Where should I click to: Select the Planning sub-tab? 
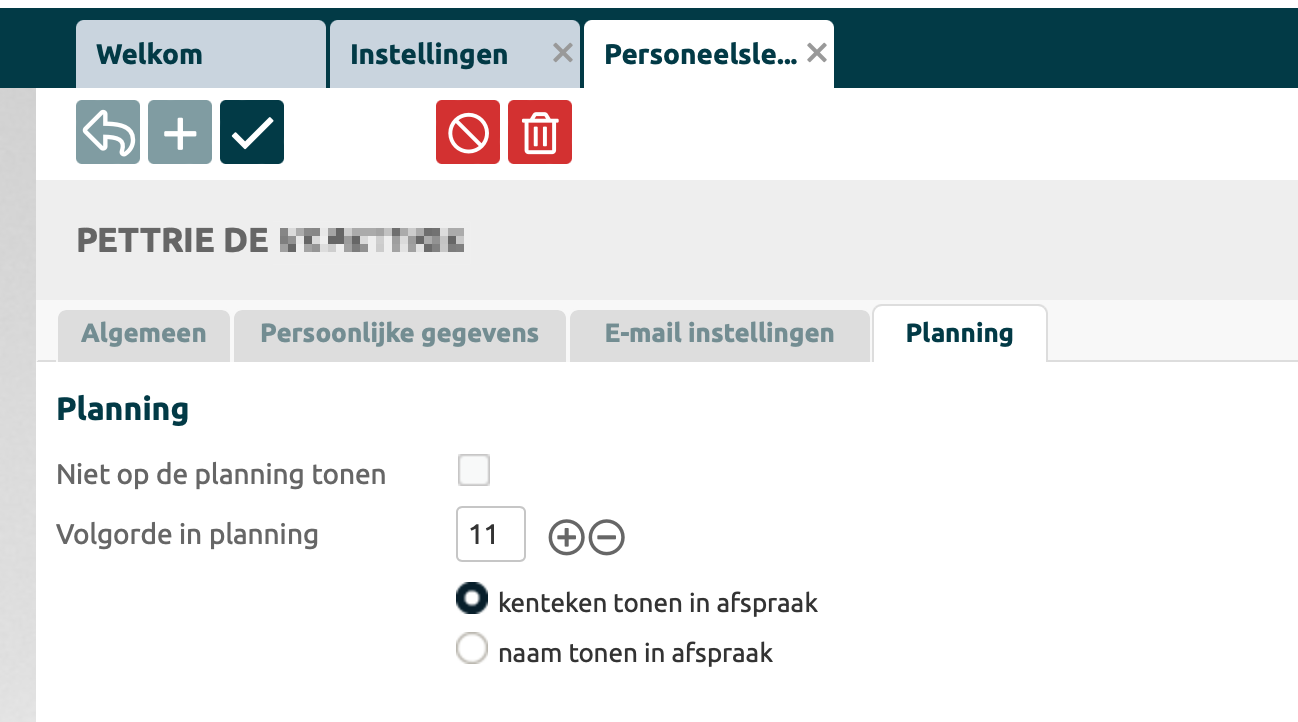coord(959,334)
